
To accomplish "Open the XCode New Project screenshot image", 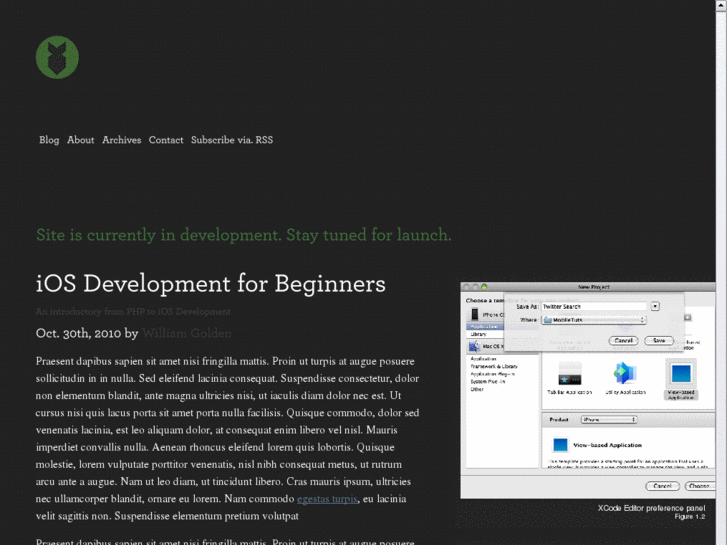I will pyautogui.click(x=588, y=390).
